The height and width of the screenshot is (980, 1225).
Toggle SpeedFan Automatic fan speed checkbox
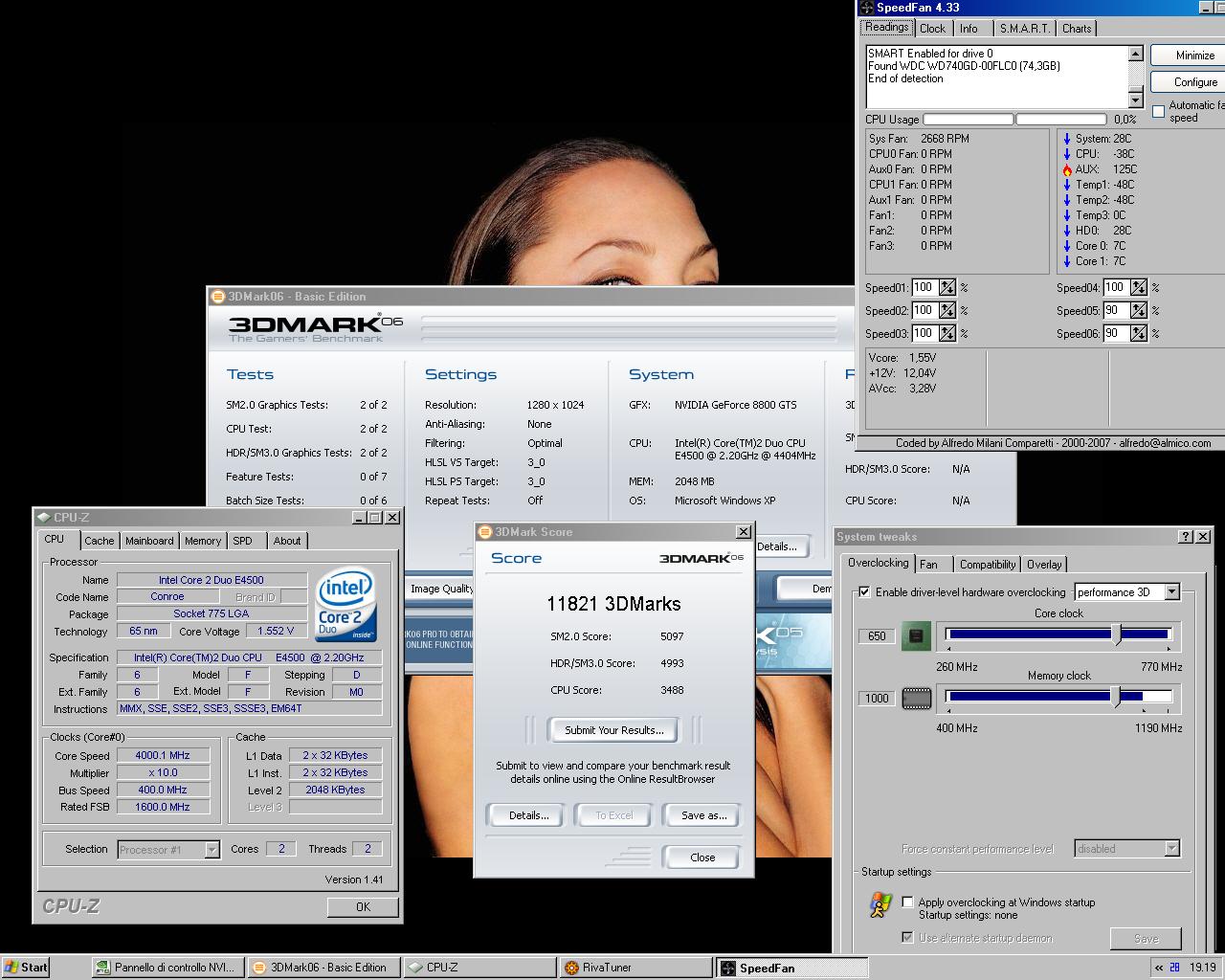coord(1158,112)
